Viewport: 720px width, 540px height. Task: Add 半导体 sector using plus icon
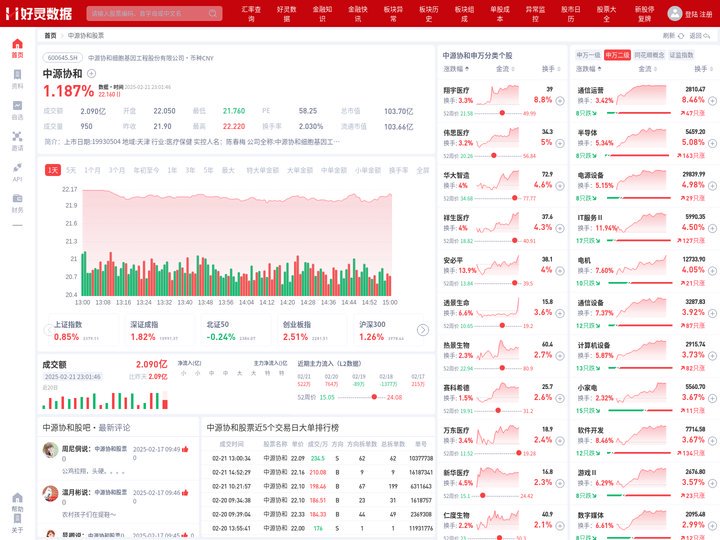tap(712, 143)
